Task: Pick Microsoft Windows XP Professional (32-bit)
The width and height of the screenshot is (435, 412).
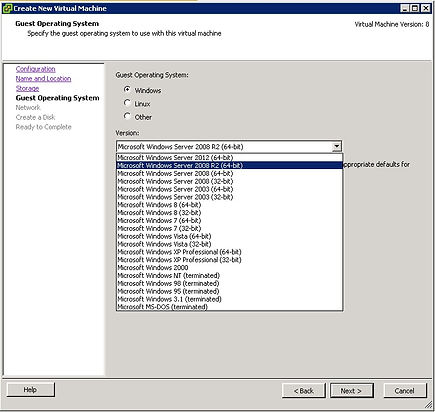Action: pos(229,260)
